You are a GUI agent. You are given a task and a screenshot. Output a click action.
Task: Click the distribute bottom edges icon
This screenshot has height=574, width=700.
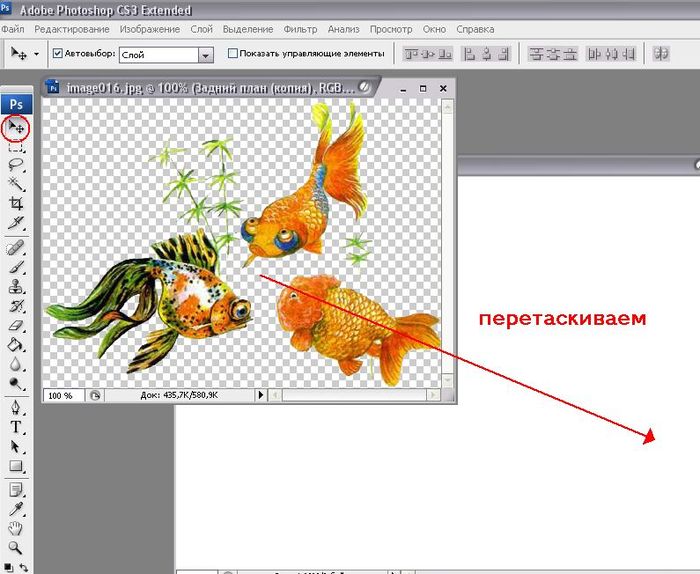tap(570, 54)
